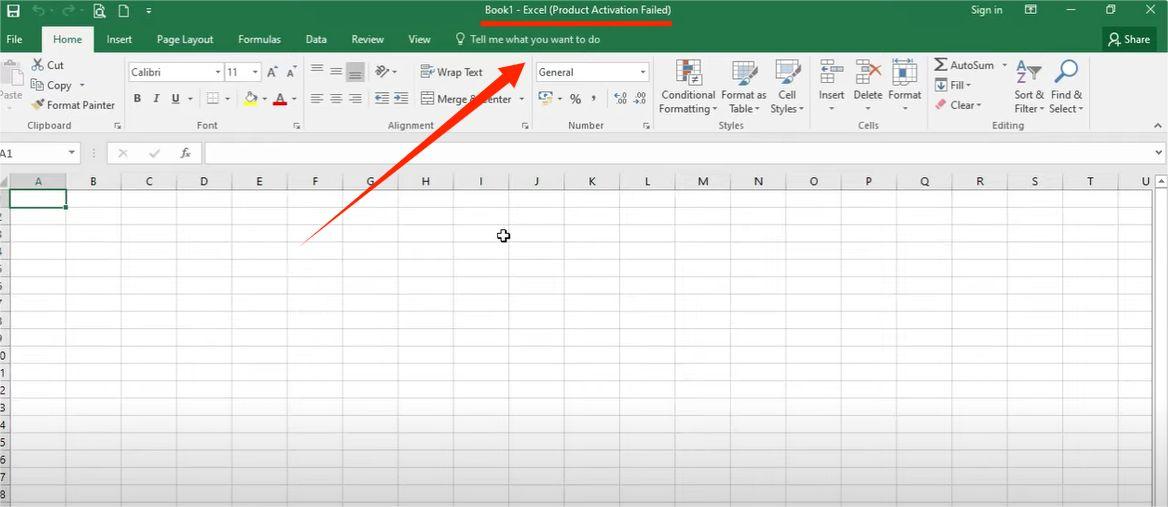Click the New blank document icon
The width and height of the screenshot is (1168, 507).
click(124, 10)
